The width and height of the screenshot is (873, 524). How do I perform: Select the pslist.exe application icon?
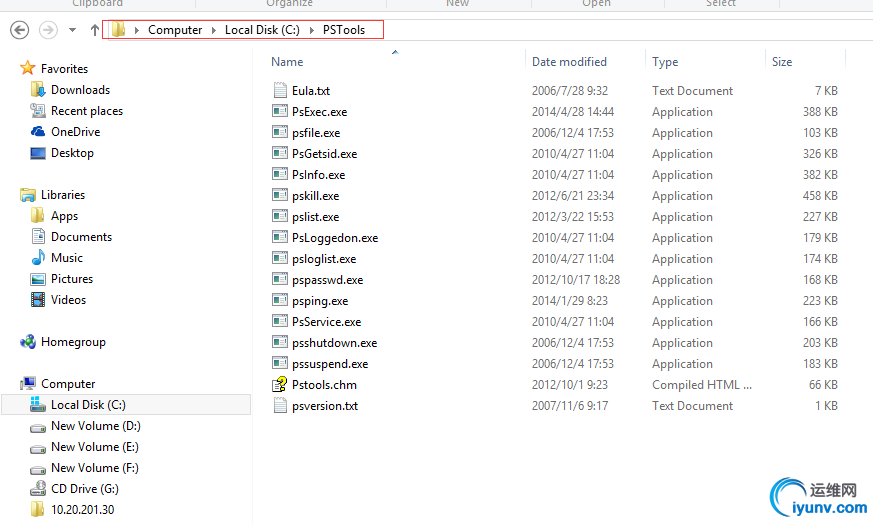click(x=280, y=216)
